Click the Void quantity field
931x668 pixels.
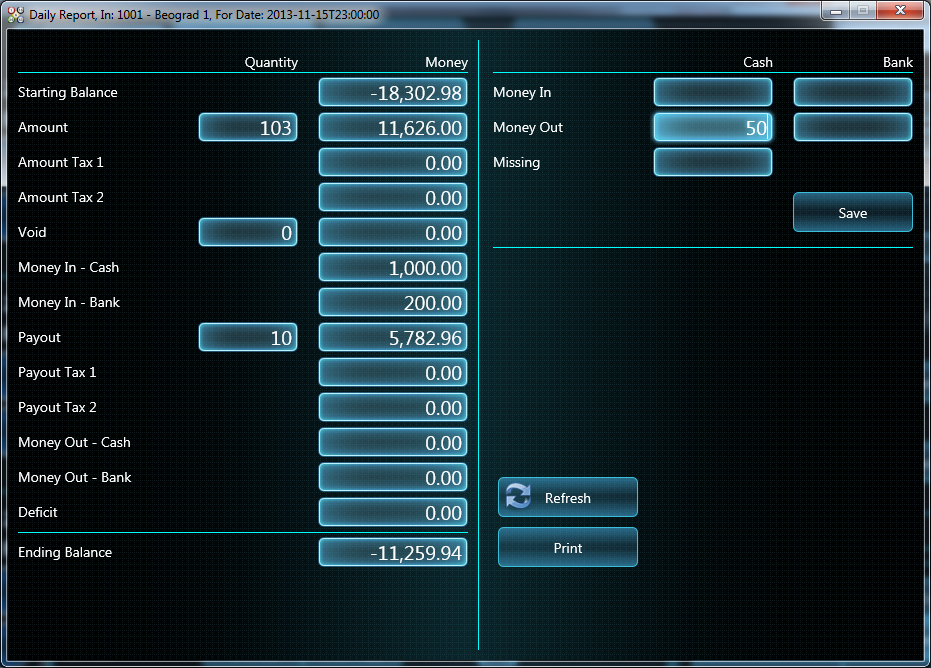point(248,233)
